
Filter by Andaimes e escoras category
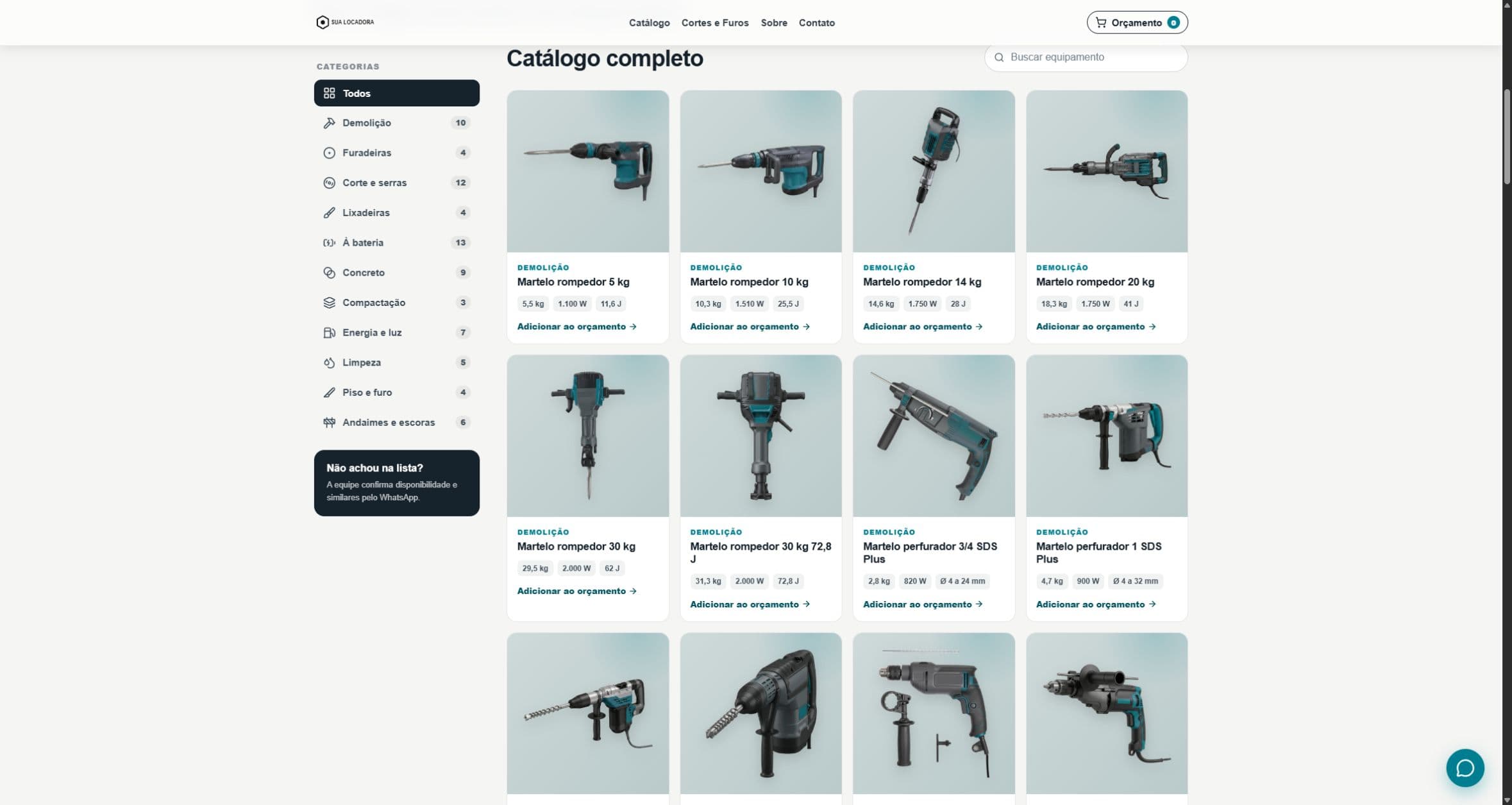396,422
